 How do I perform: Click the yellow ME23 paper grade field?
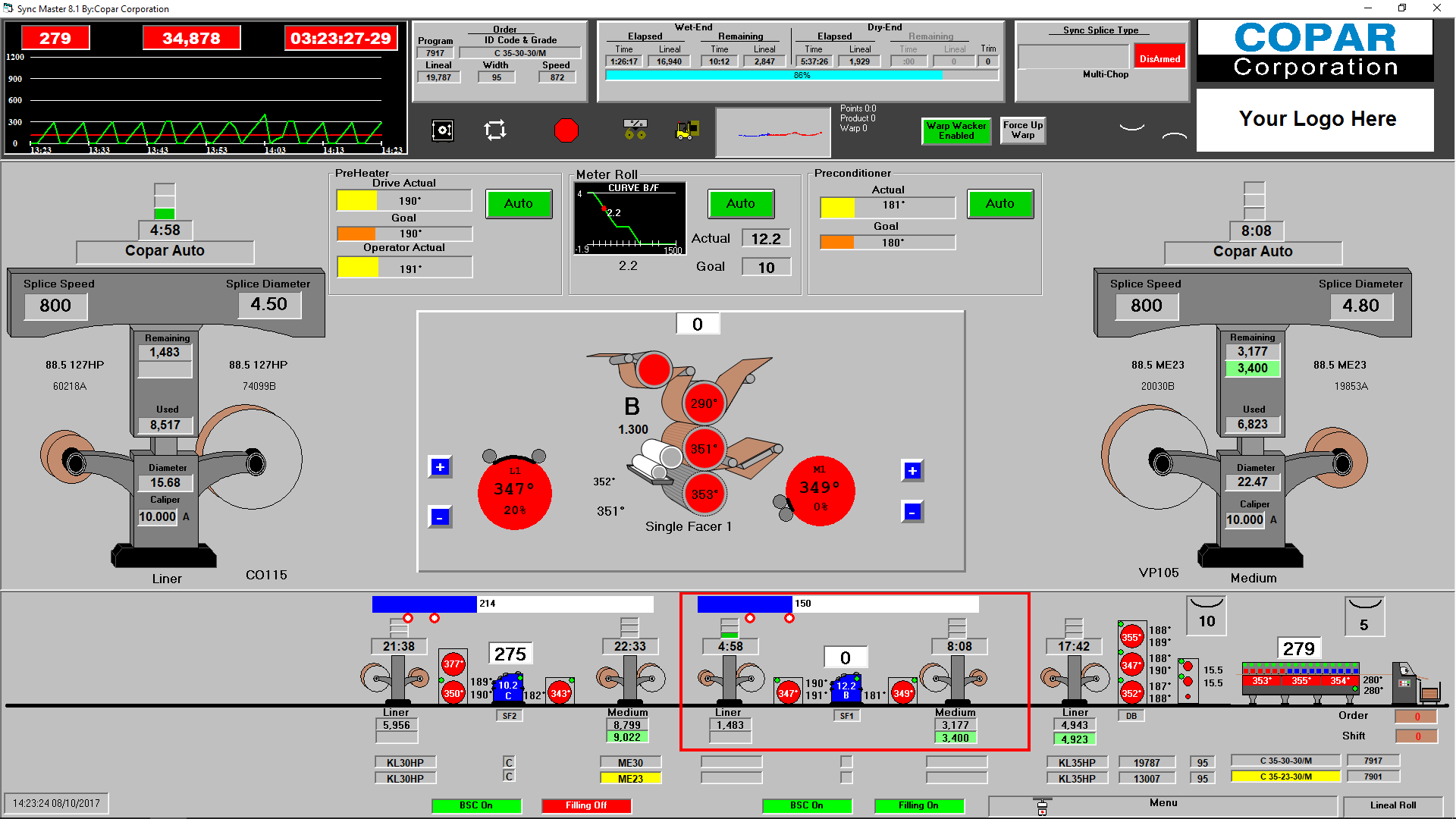tap(630, 778)
